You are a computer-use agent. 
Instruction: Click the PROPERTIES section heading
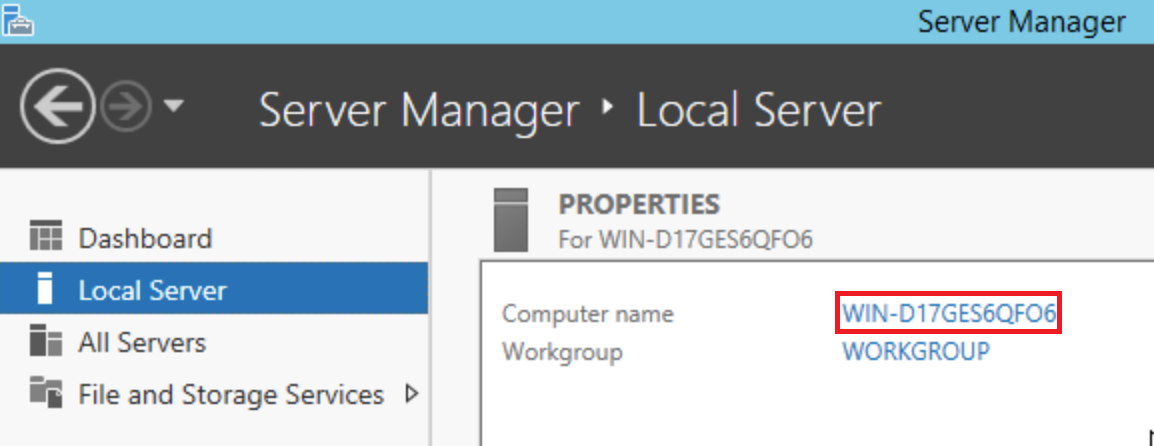[x=638, y=204]
